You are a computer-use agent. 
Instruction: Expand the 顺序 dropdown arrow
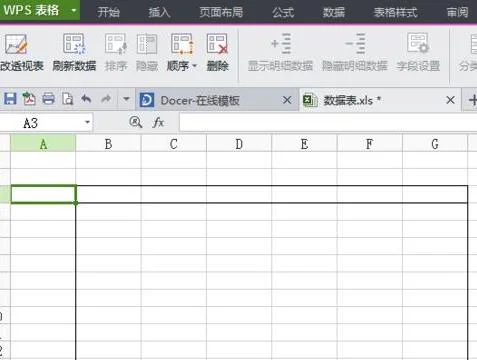194,66
